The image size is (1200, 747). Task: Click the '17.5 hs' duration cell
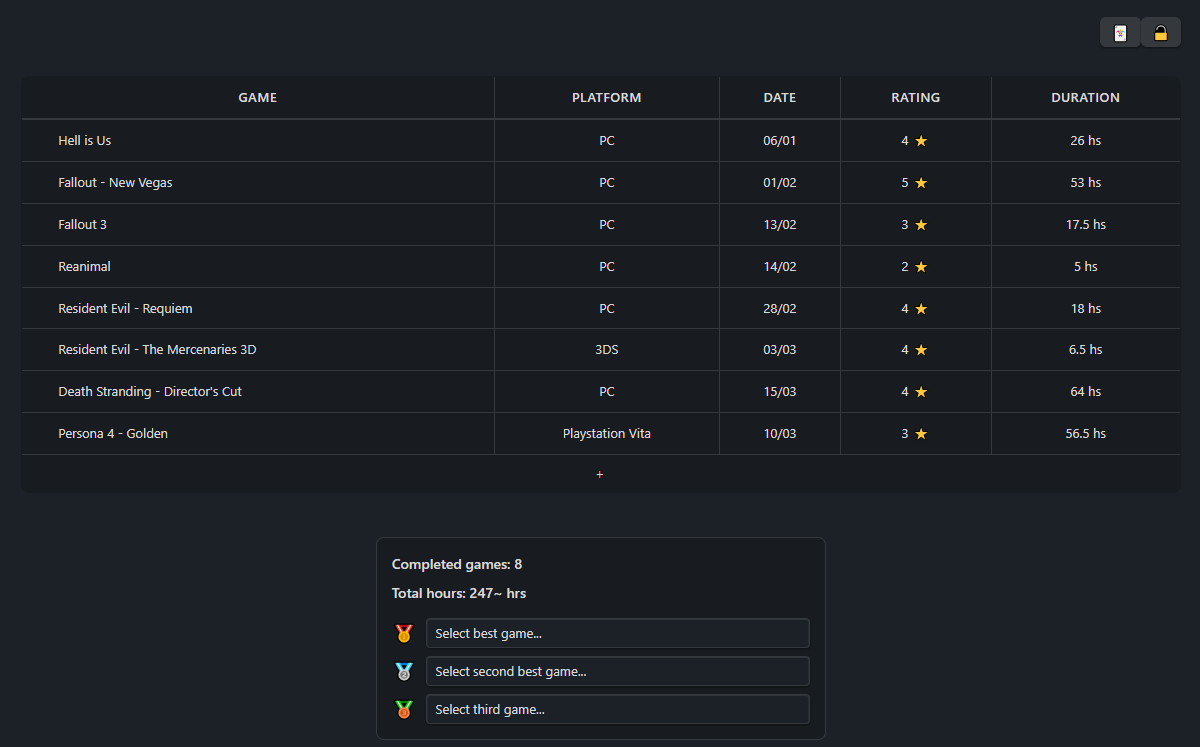point(1086,225)
